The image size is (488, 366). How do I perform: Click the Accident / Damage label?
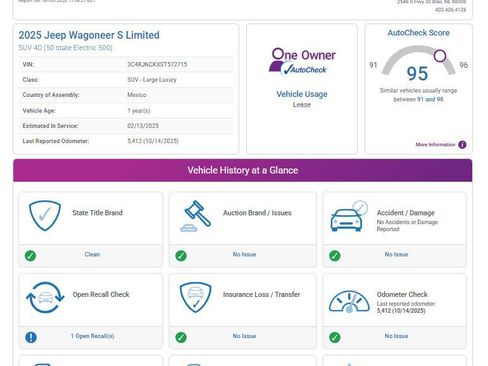(406, 213)
